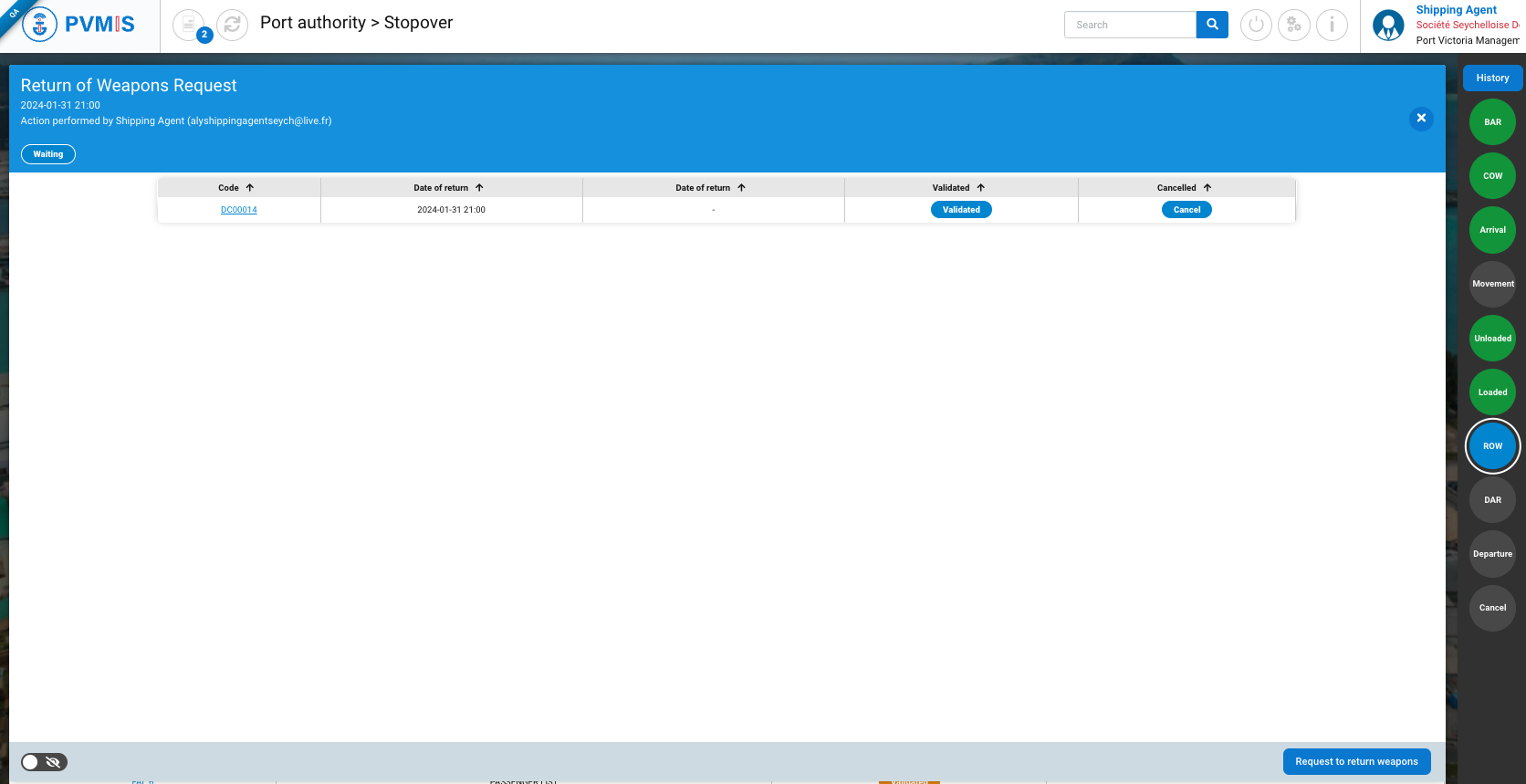Click the power logout icon

1256,25
